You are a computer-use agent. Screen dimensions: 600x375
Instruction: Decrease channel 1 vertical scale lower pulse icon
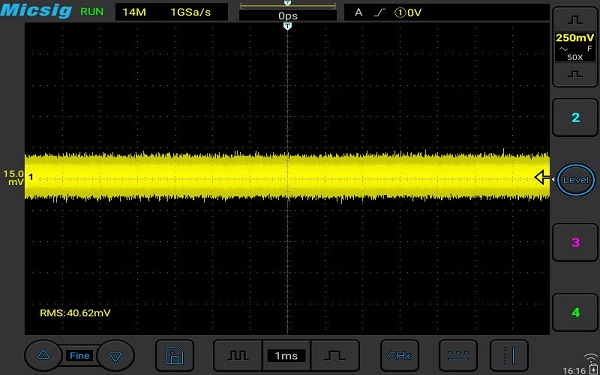575,74
